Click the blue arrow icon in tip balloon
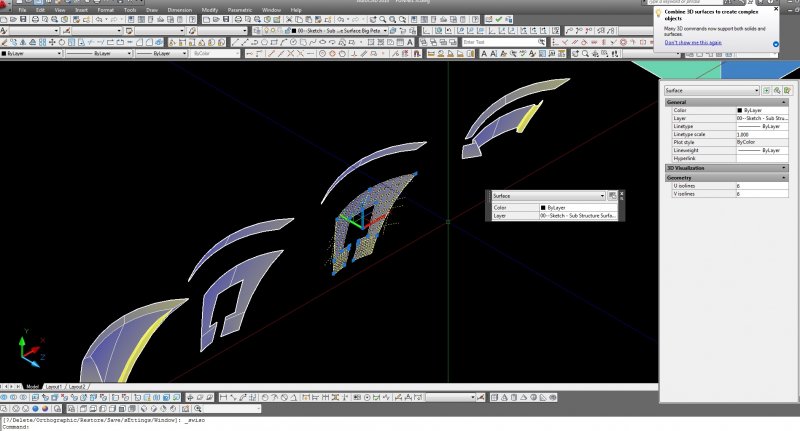The width and height of the screenshot is (800, 431). 776,44
